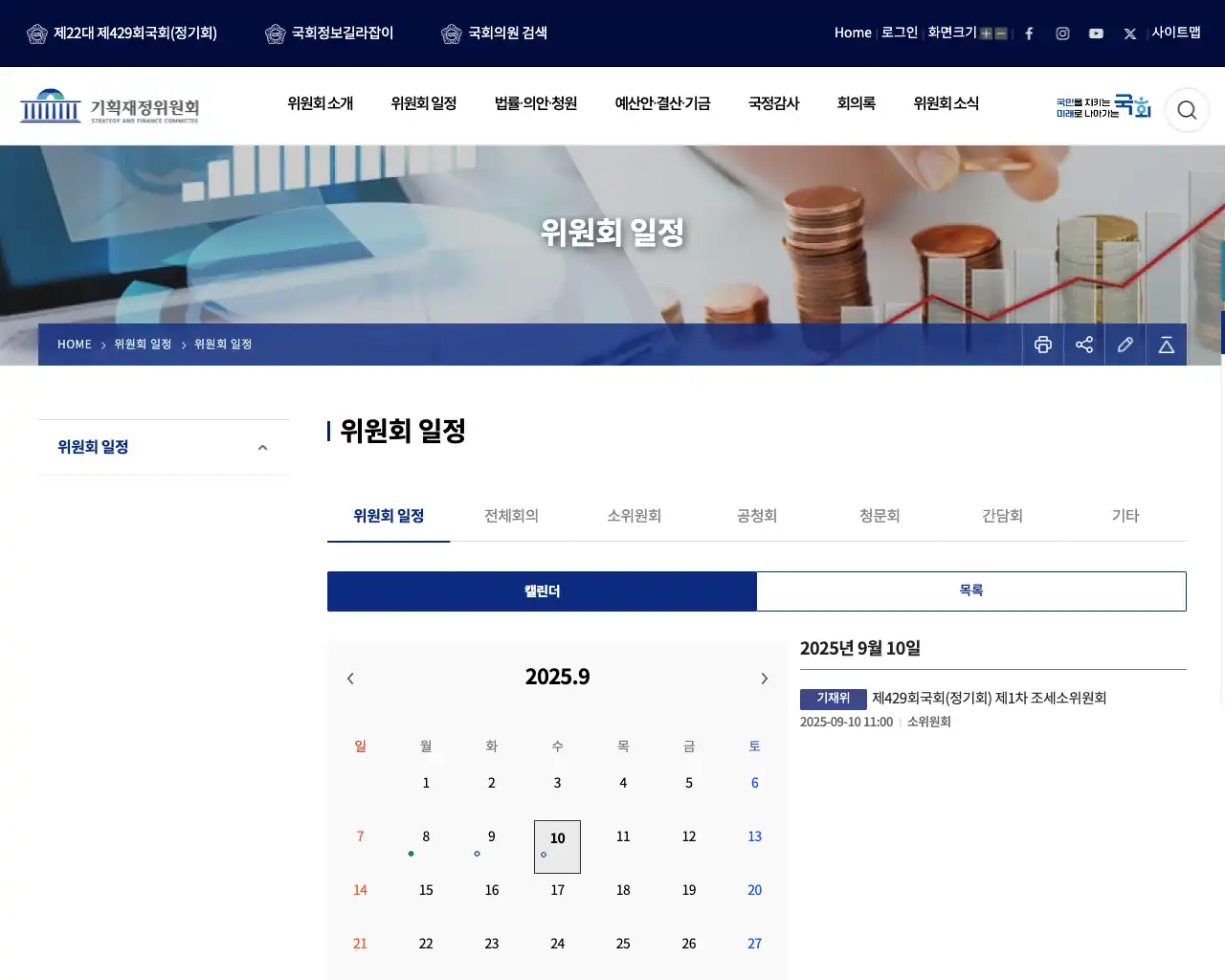Switch to the 청문회 tab
The image size is (1225, 980).
point(880,516)
